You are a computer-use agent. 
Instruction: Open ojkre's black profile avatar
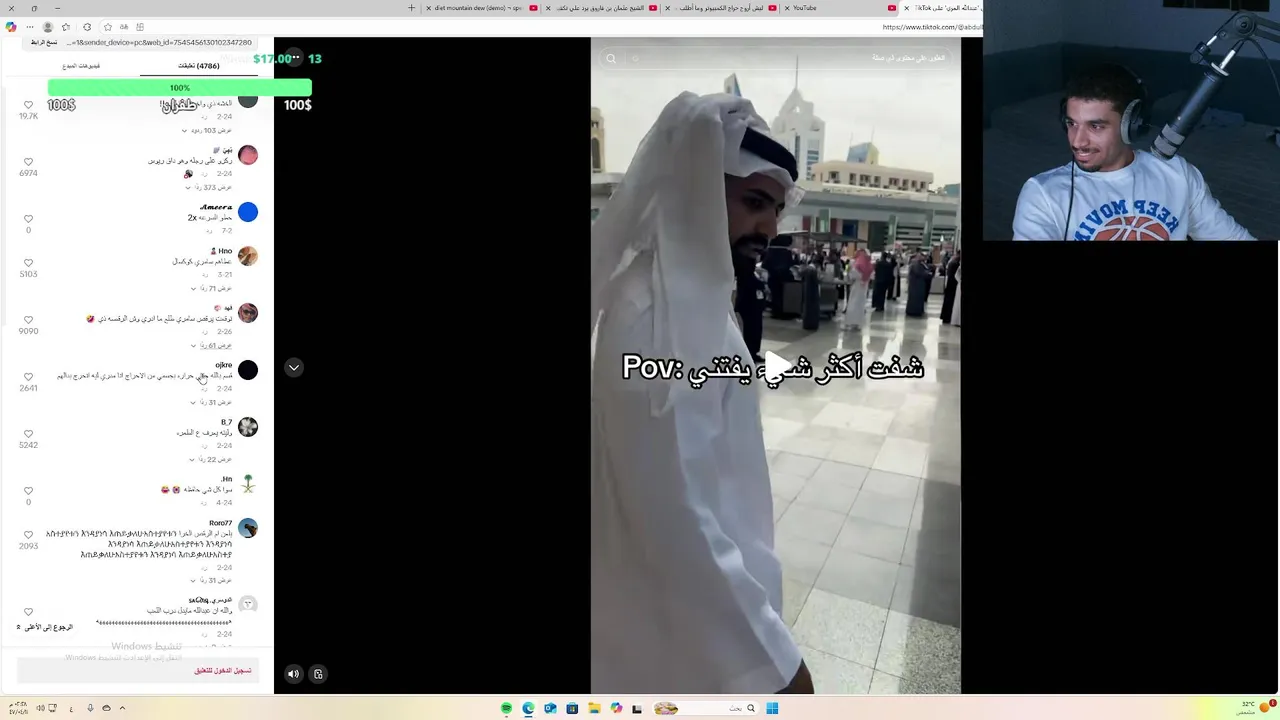248,370
